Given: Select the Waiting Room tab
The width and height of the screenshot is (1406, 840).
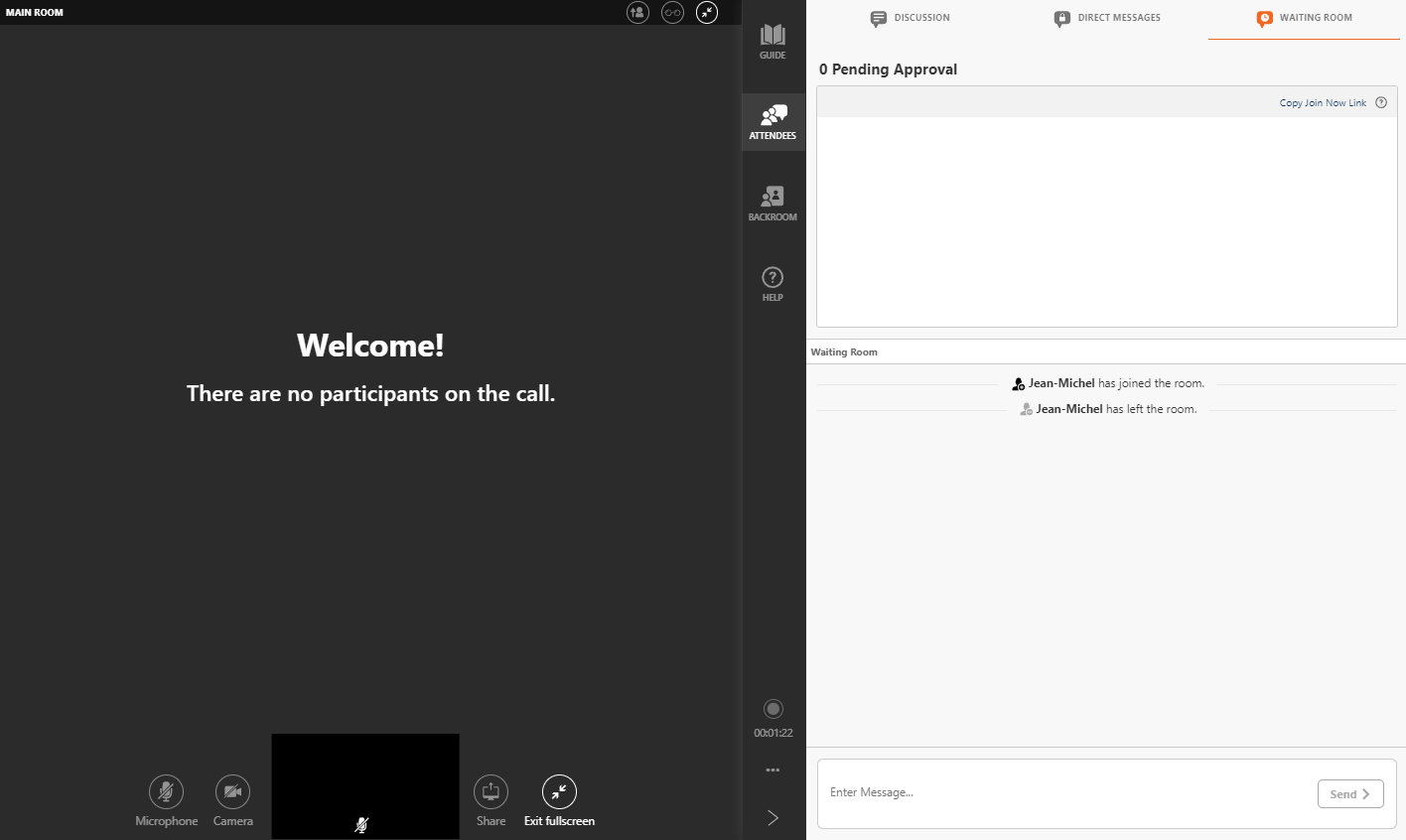Looking at the screenshot, I should [x=1304, y=18].
